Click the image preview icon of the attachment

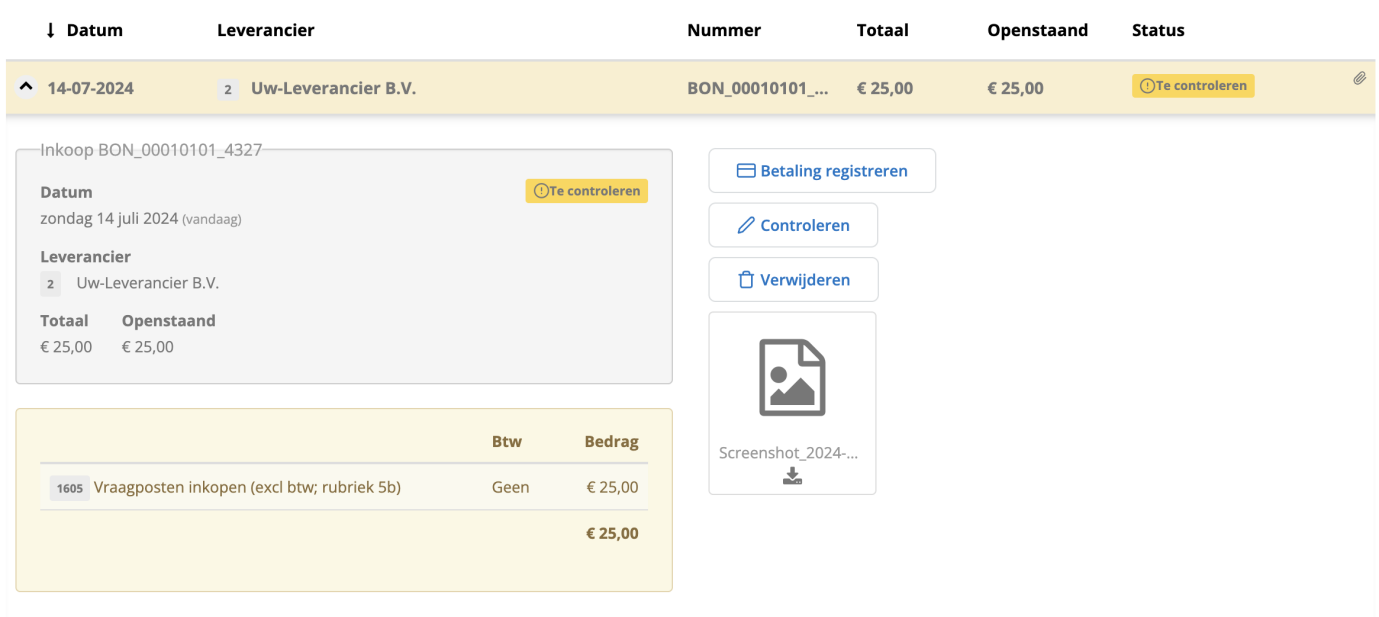click(792, 377)
